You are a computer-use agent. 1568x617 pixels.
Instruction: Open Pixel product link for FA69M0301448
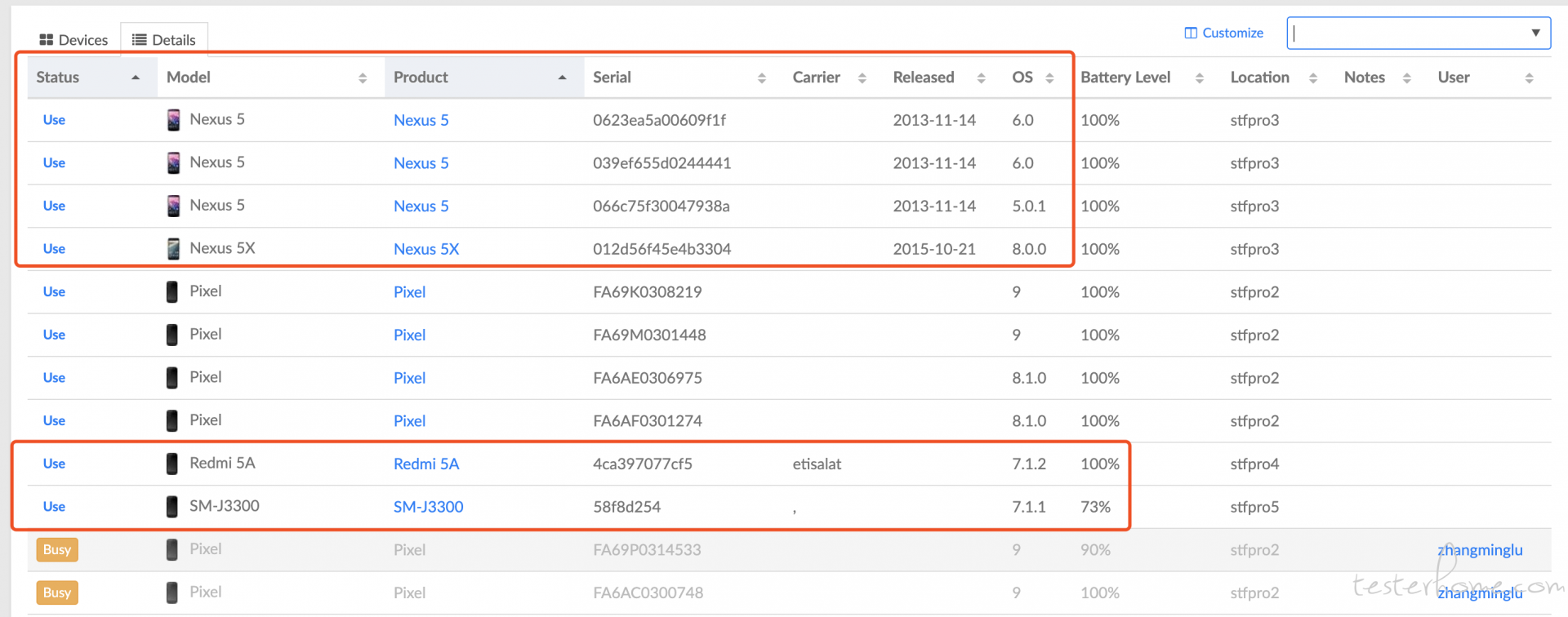[x=410, y=335]
